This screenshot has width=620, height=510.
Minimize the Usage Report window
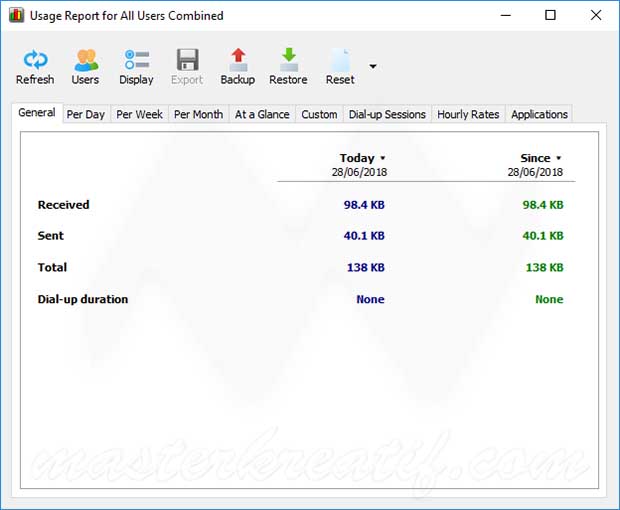tap(506, 15)
